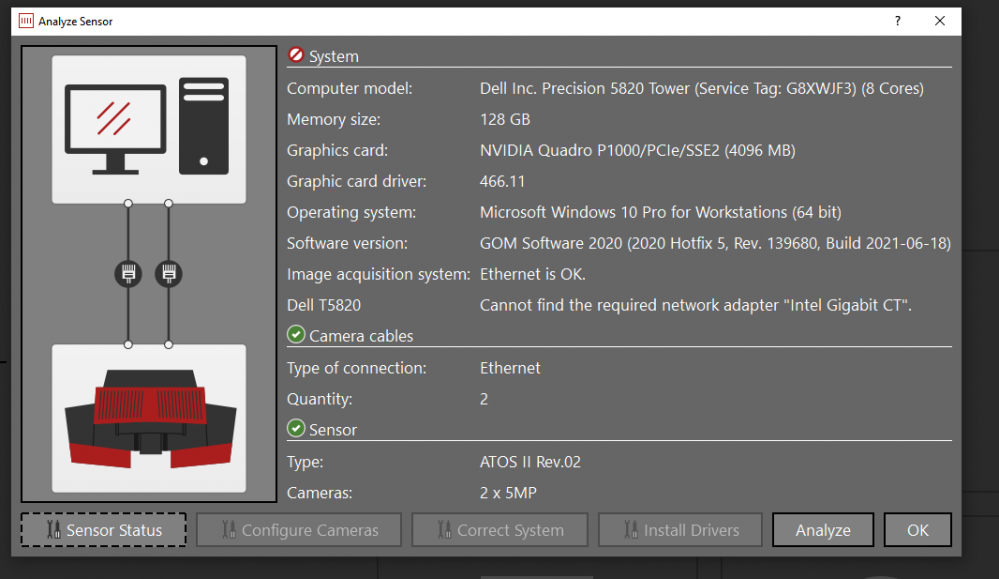The image size is (999, 579).
Task: Click the green Sensor check icon
Action: coord(296,429)
